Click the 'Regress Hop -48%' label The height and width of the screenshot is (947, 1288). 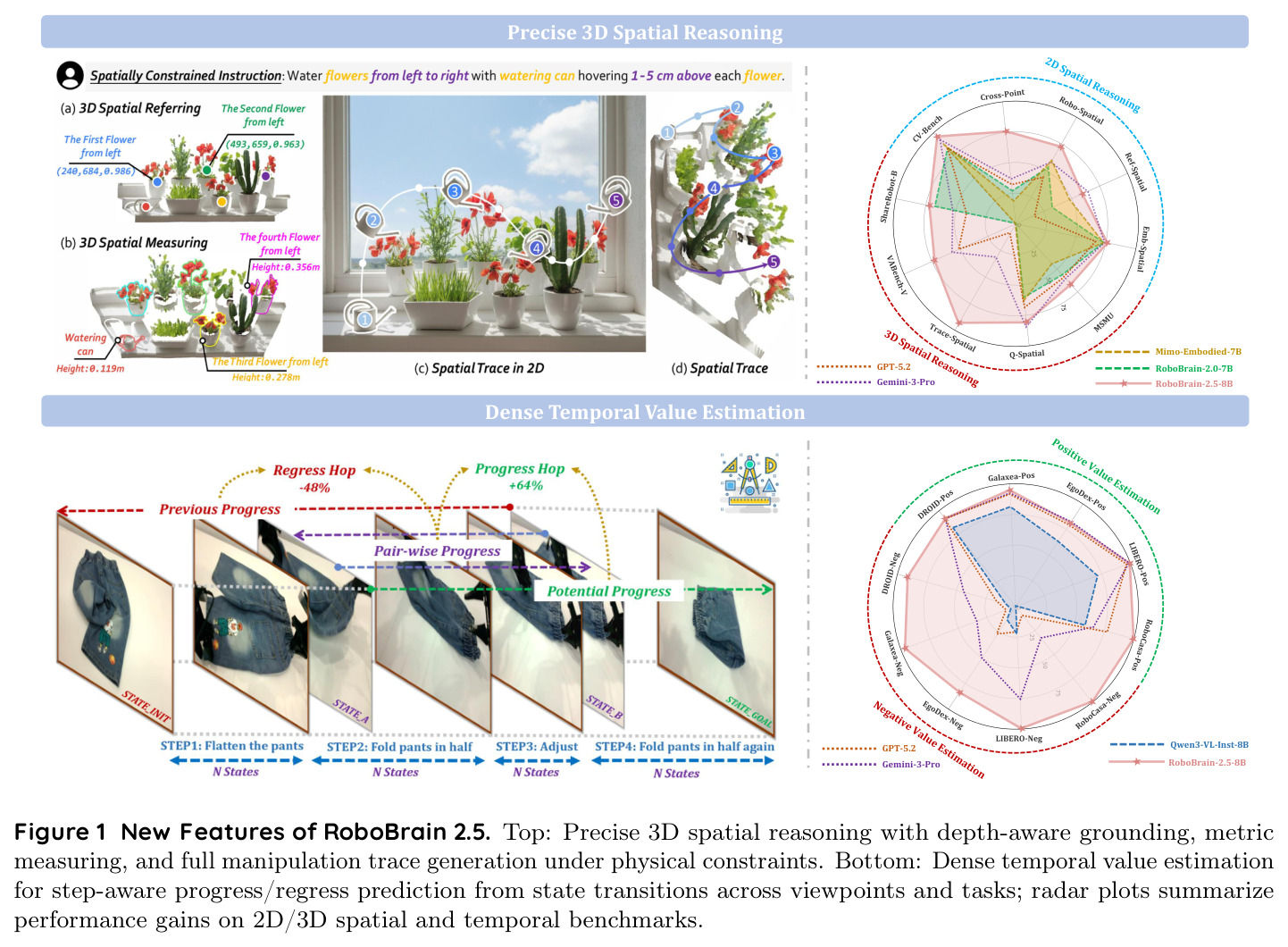314,479
